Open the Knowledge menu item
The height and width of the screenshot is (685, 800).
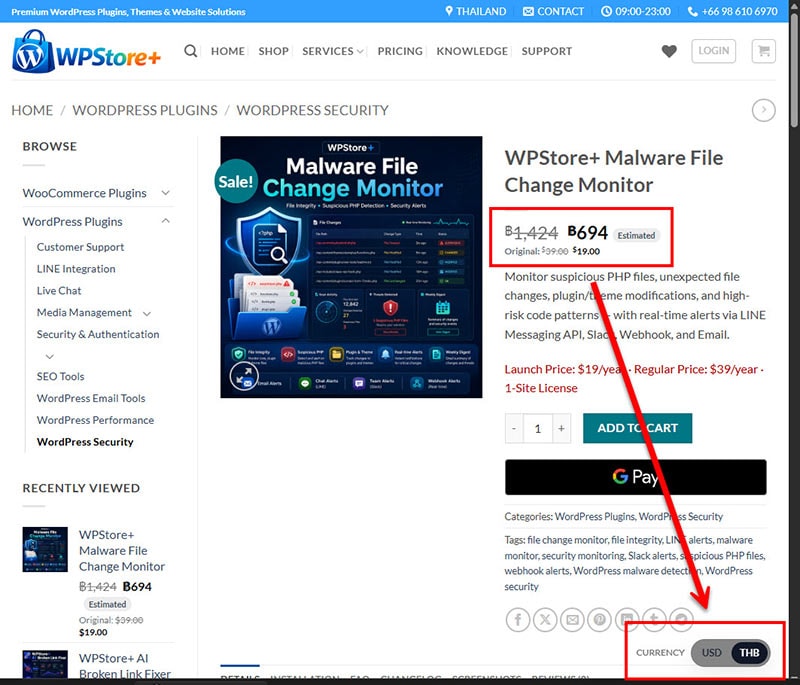coord(472,51)
